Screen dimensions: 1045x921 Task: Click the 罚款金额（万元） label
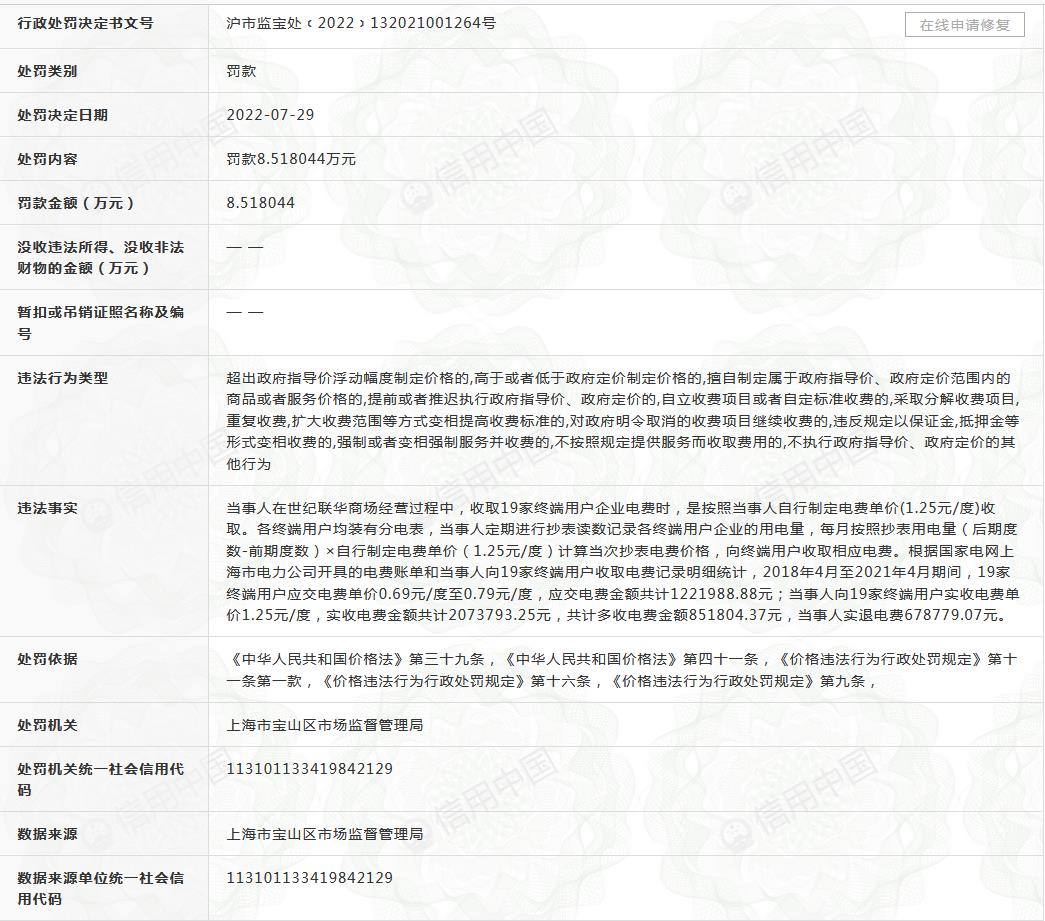76,203
